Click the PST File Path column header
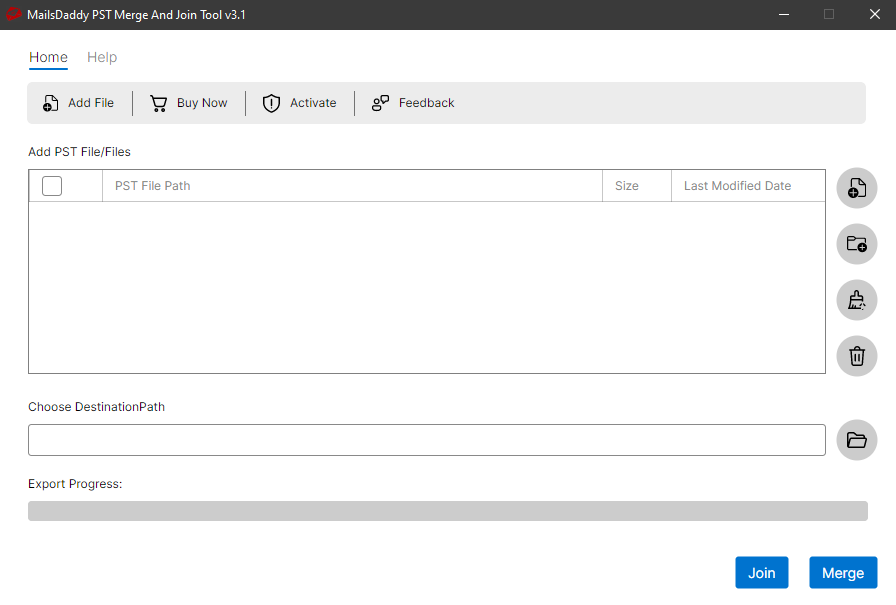 click(353, 186)
